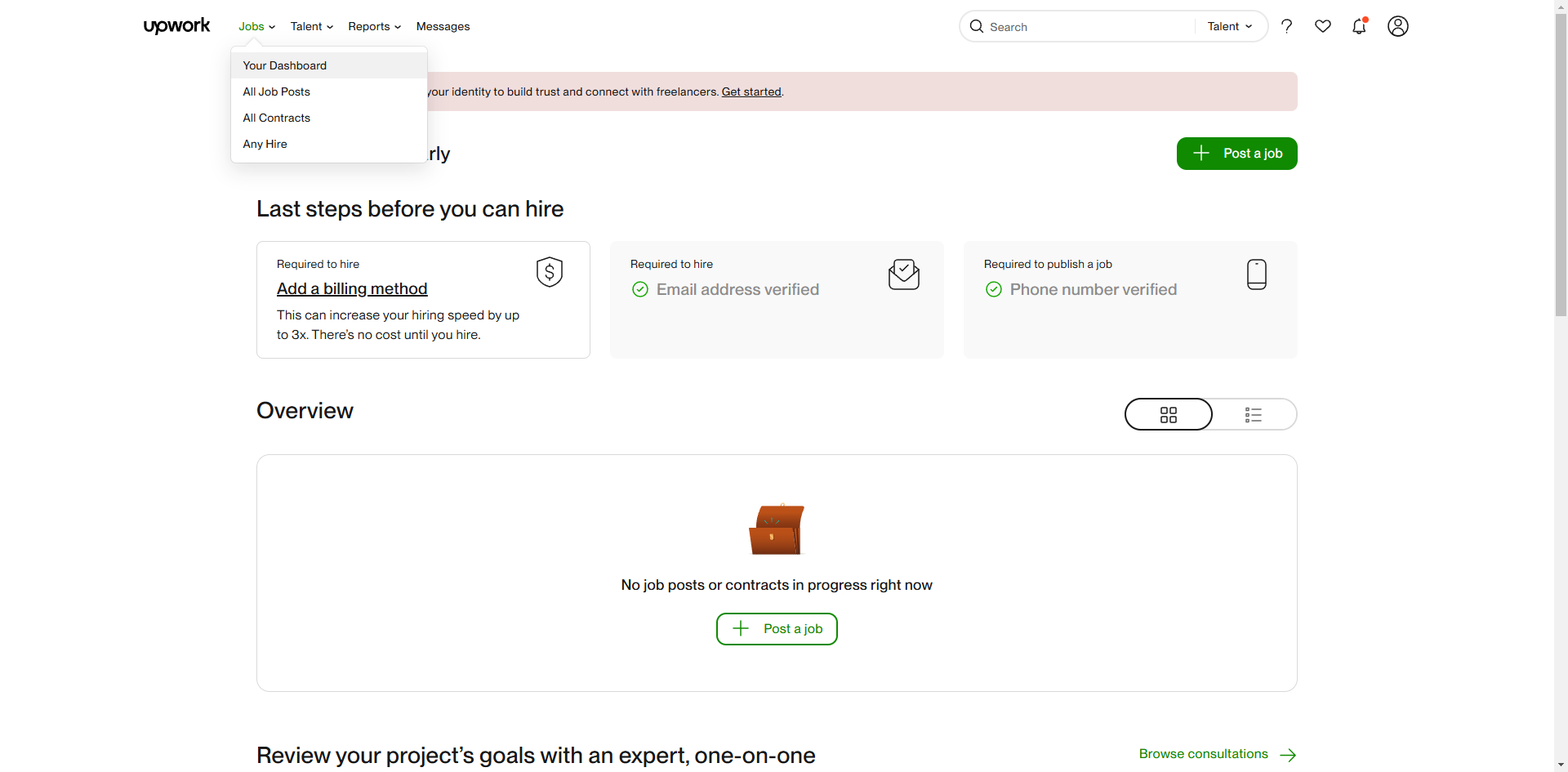Open saved favorites heart icon

pyautogui.click(x=1323, y=26)
